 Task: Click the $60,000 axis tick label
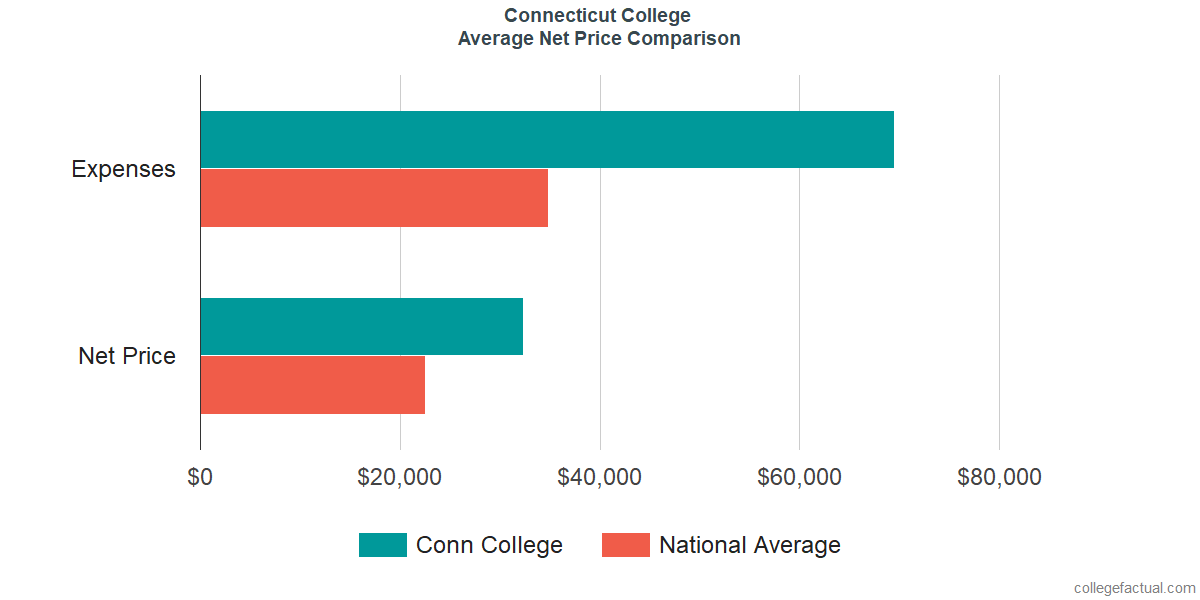click(x=799, y=478)
